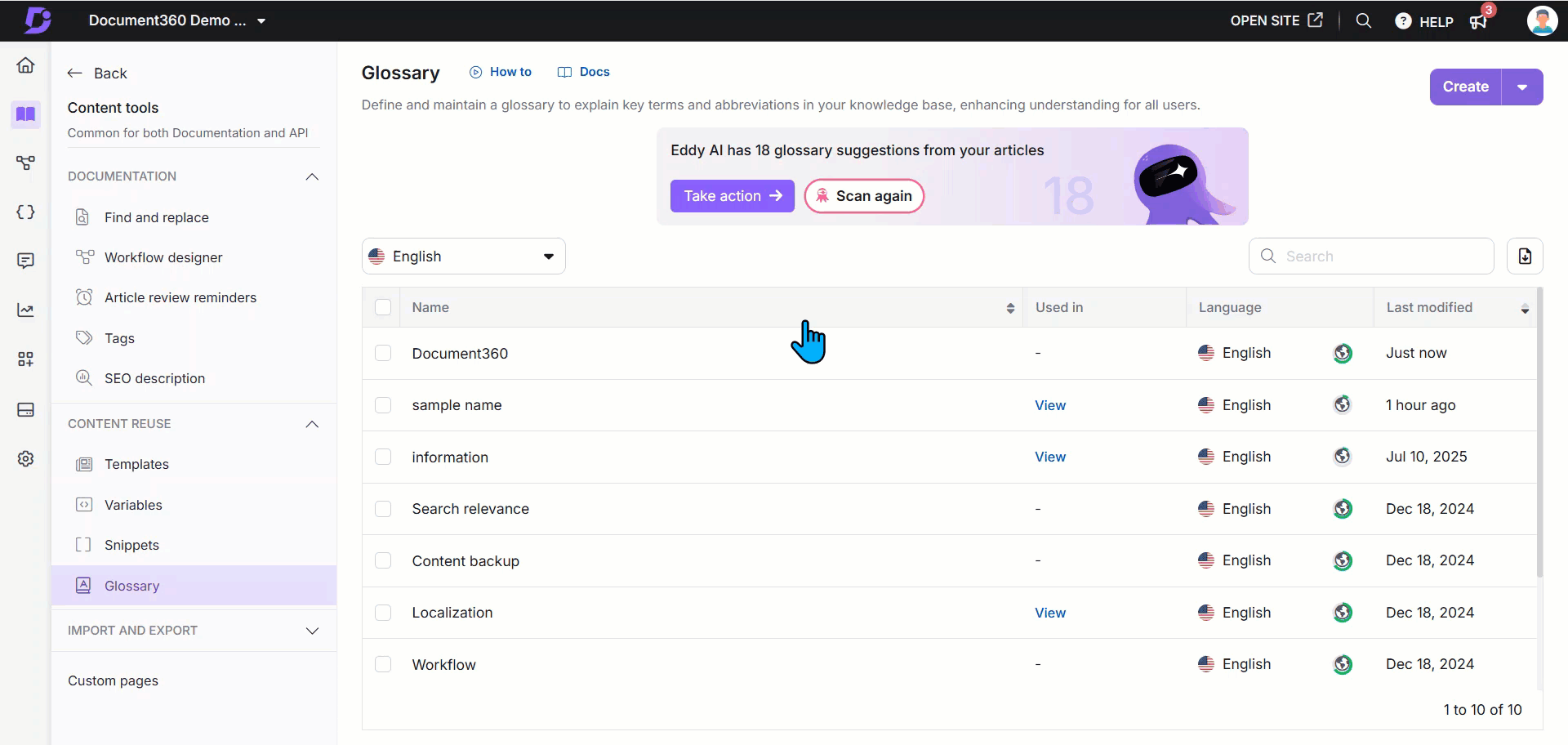Open the Settings gear icon in left rail
The width and height of the screenshot is (1568, 745).
point(25,459)
